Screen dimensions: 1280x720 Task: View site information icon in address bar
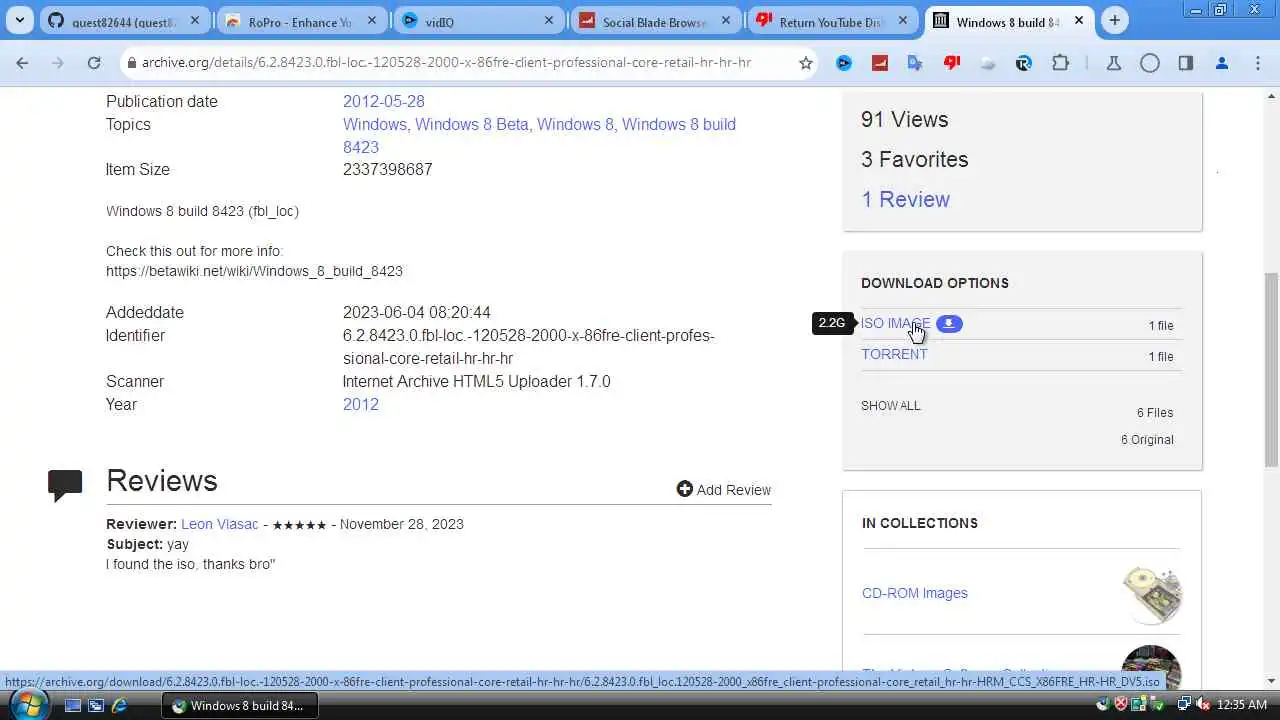coord(130,62)
